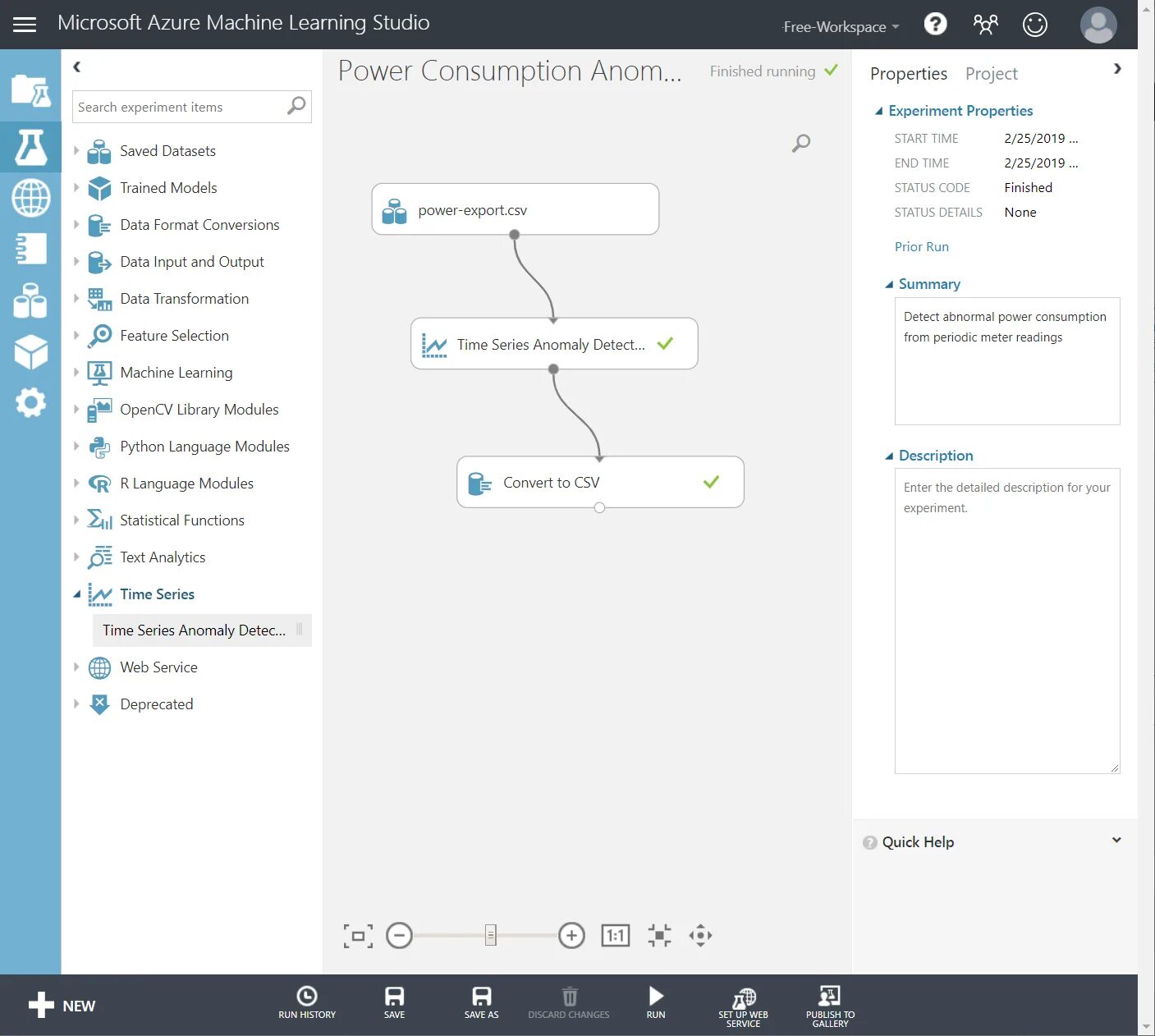
Task: Click the zoom slider handle
Action: pyautogui.click(x=490, y=935)
